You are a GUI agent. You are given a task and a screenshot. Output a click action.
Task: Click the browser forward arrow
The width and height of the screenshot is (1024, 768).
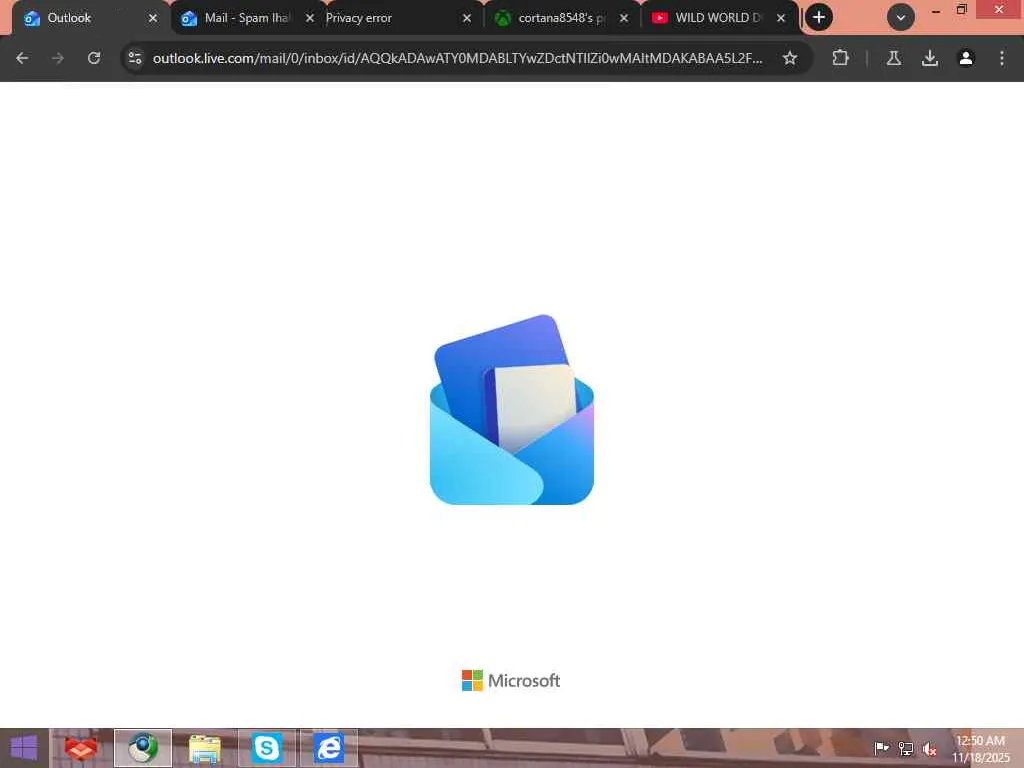click(x=58, y=58)
